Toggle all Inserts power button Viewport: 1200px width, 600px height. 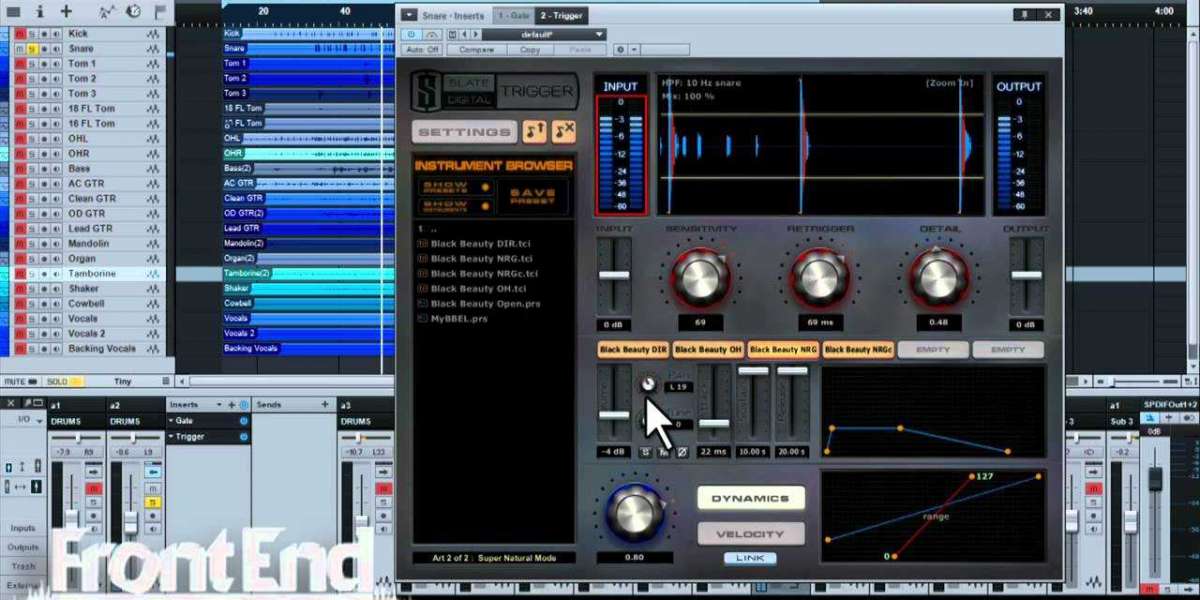point(243,405)
